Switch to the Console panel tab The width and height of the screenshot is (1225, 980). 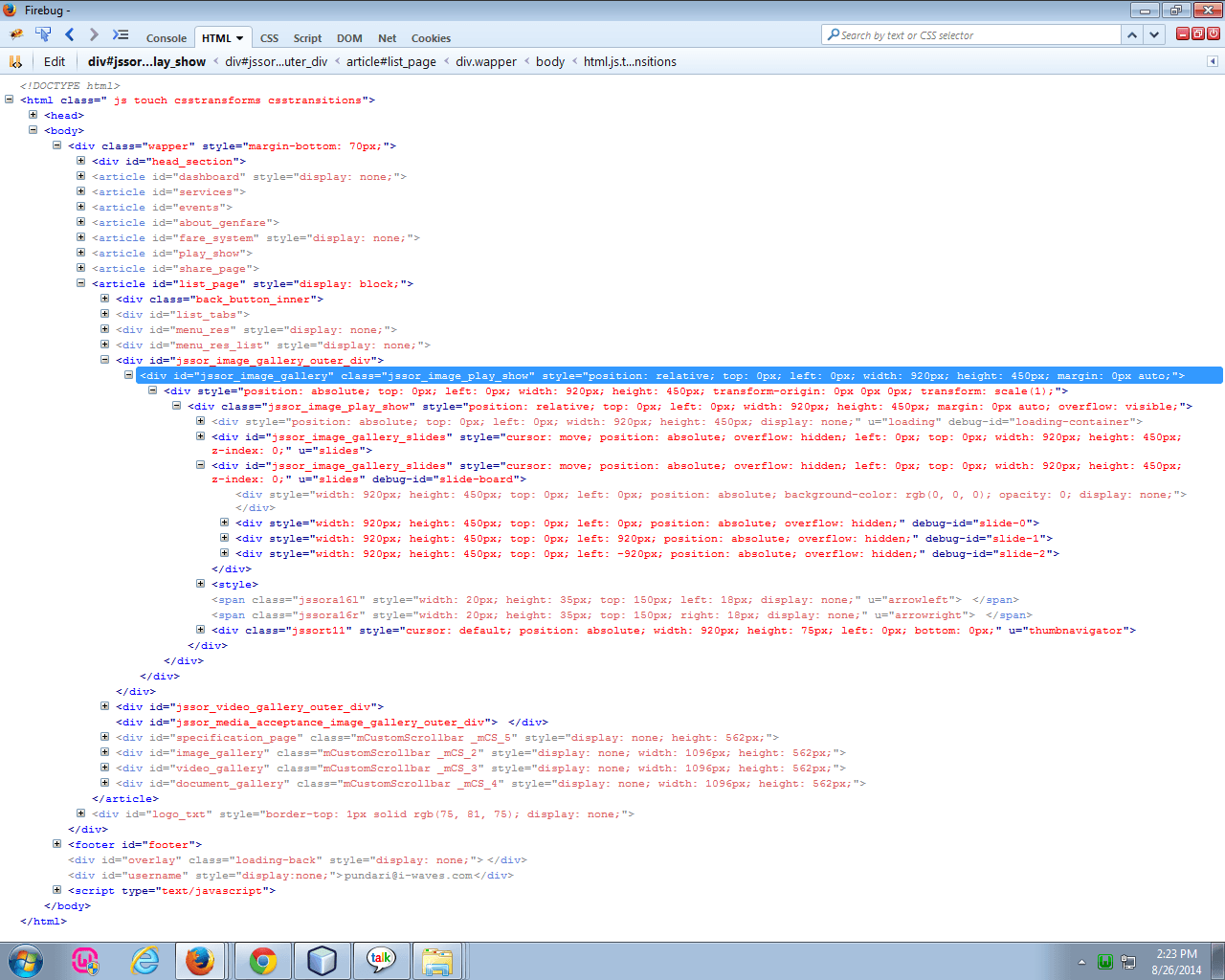coord(167,38)
